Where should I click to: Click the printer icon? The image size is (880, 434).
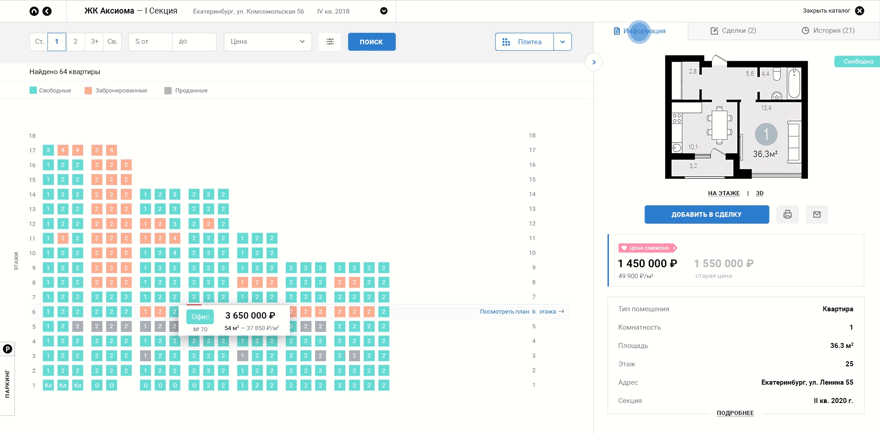point(787,214)
